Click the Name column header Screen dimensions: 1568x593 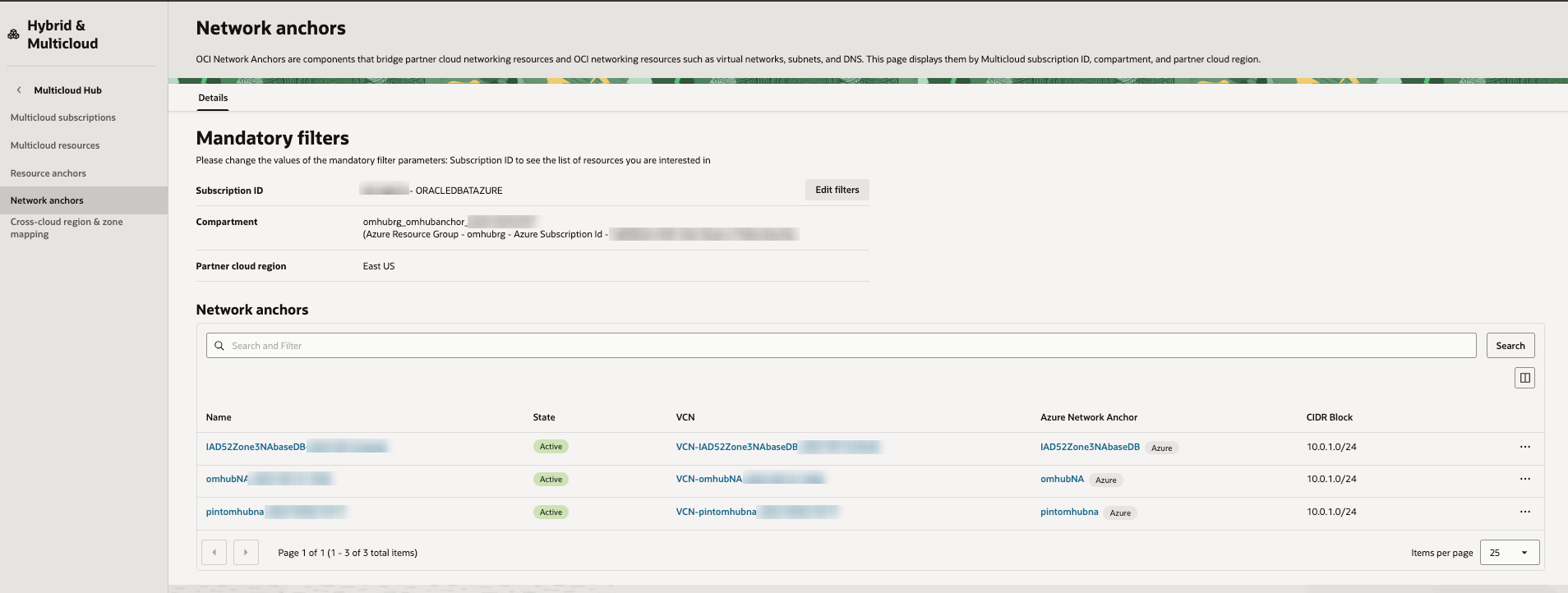pyautogui.click(x=219, y=417)
